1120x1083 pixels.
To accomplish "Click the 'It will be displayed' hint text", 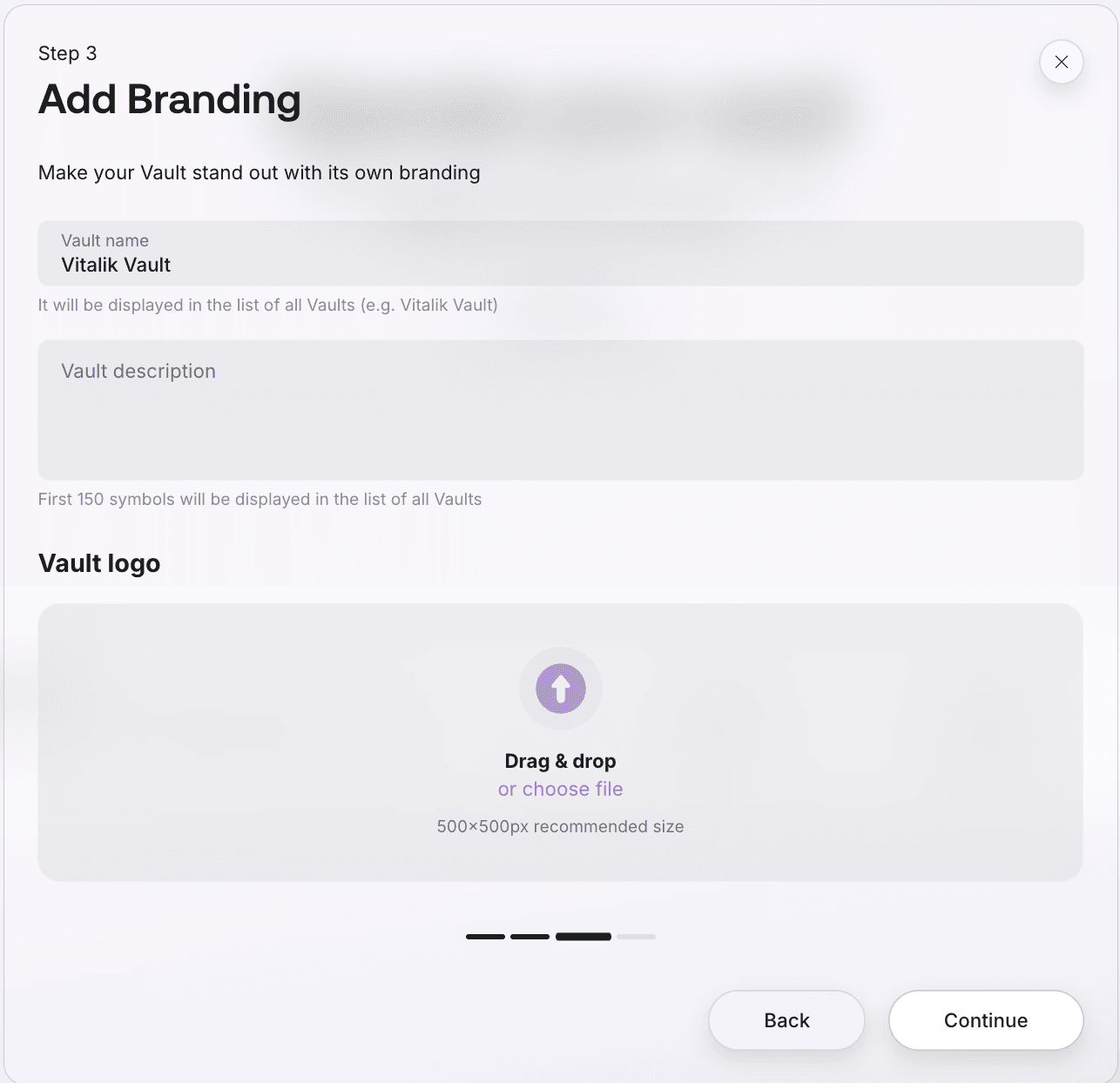I will [x=267, y=305].
